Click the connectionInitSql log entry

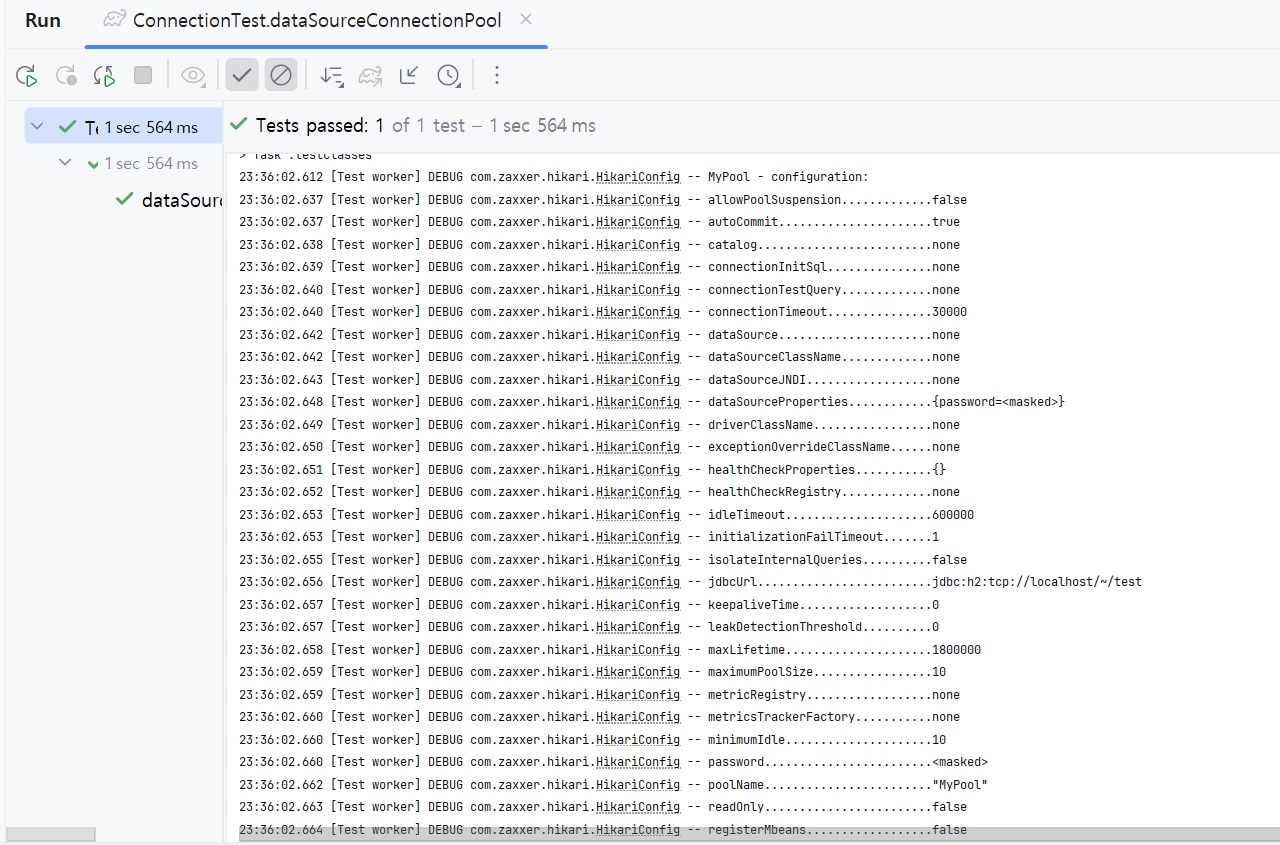833,267
